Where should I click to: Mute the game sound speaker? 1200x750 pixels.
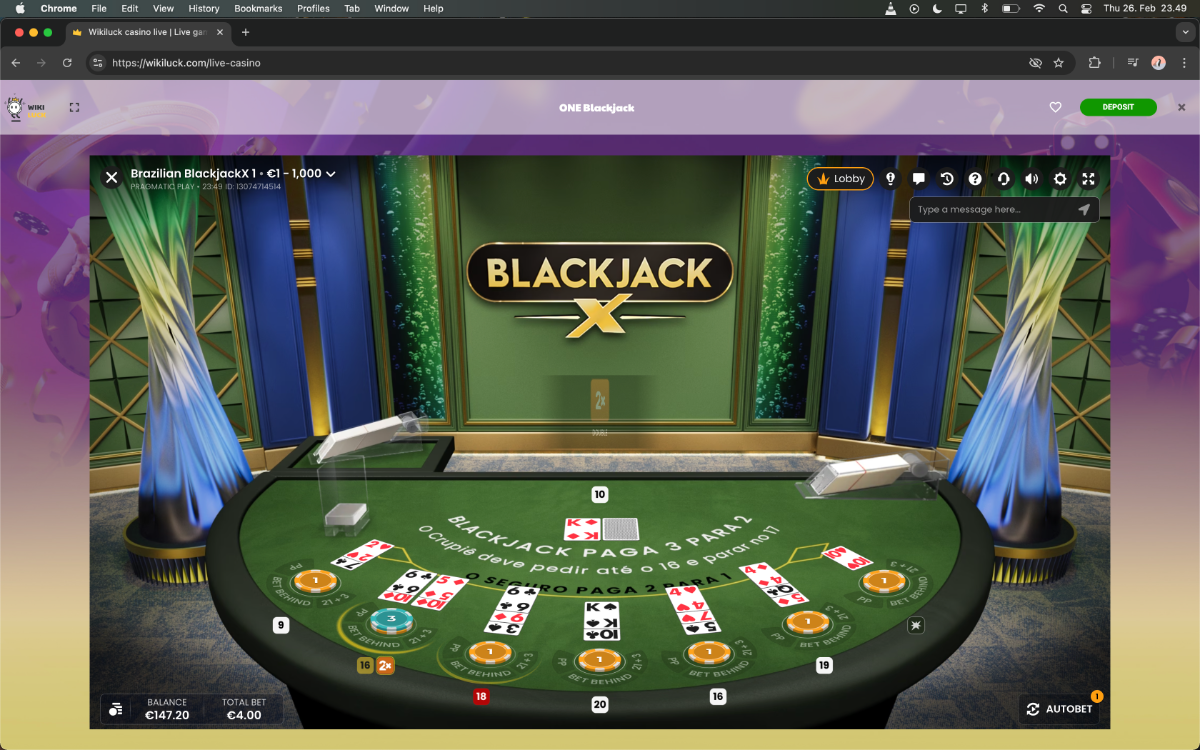coord(1031,179)
